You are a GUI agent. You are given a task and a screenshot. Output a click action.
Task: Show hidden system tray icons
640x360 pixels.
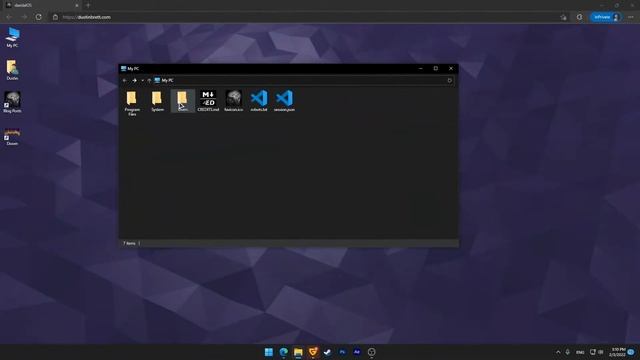(x=558, y=352)
